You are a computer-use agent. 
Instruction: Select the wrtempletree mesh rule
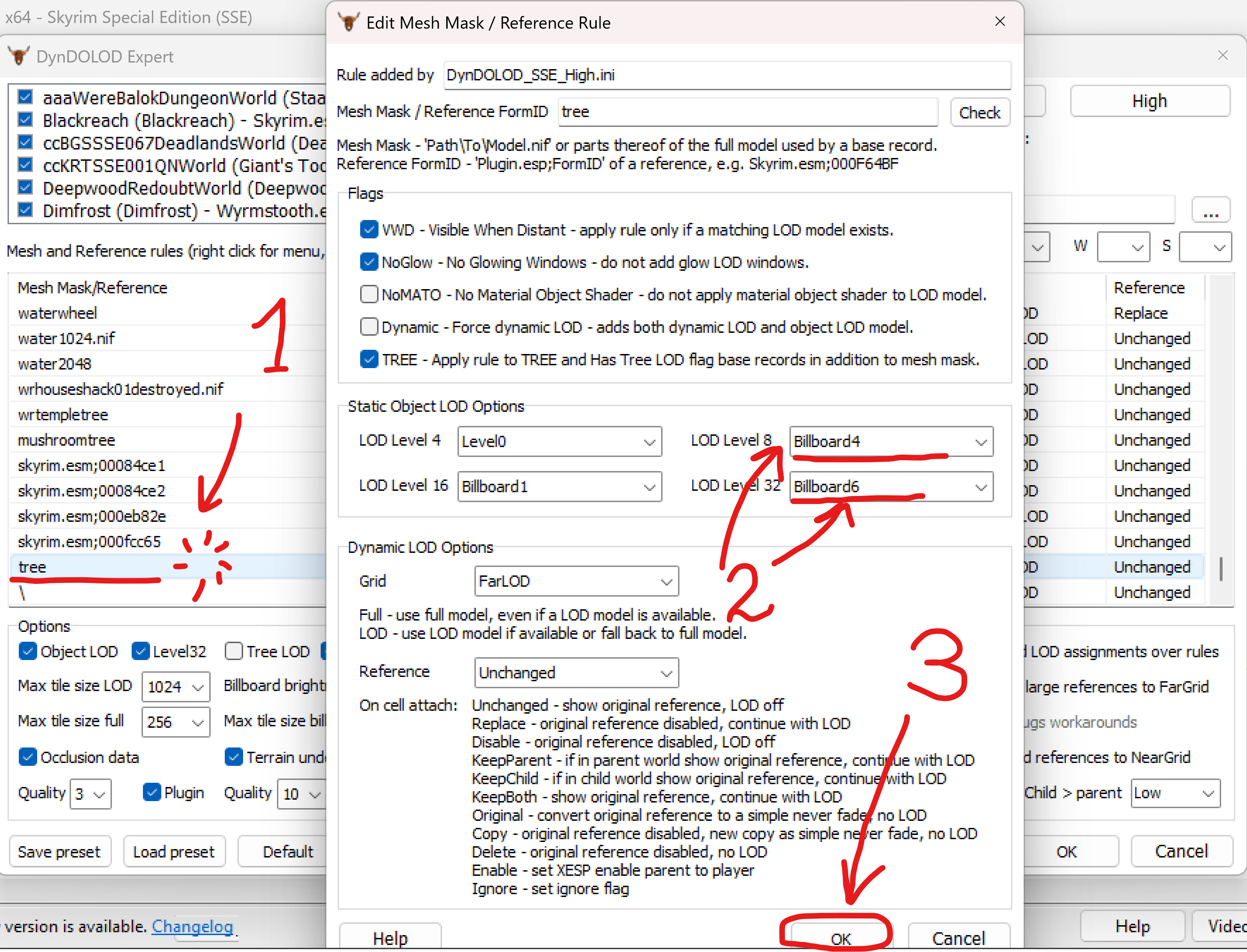pos(63,414)
